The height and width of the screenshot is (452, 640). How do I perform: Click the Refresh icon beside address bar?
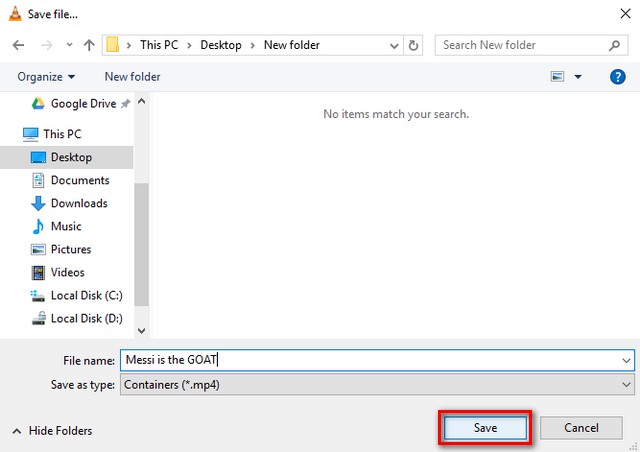[x=416, y=45]
